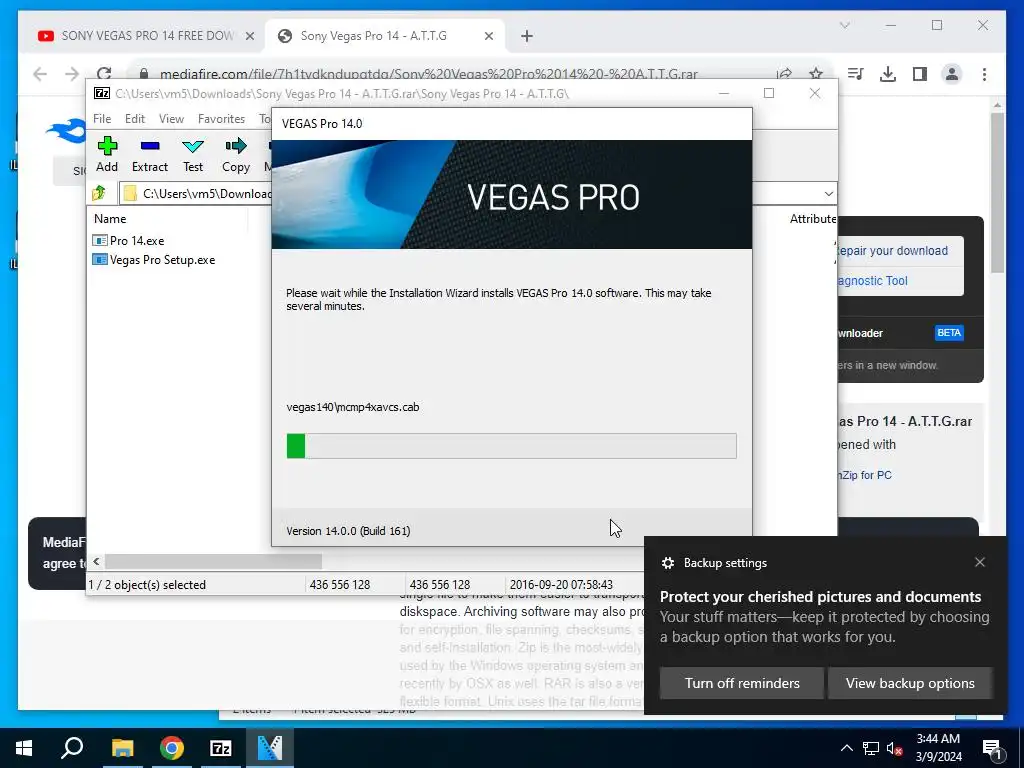The image size is (1024, 768).
Task: Reload the Mediafire page
Action: click(x=104, y=74)
